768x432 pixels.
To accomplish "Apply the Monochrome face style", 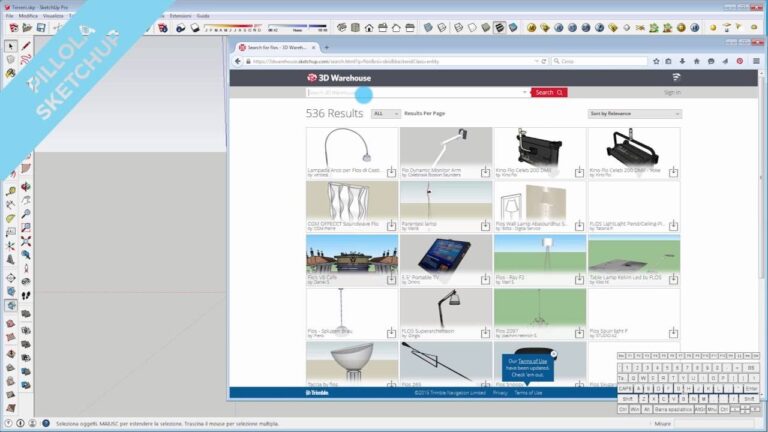I will click(x=513, y=28).
